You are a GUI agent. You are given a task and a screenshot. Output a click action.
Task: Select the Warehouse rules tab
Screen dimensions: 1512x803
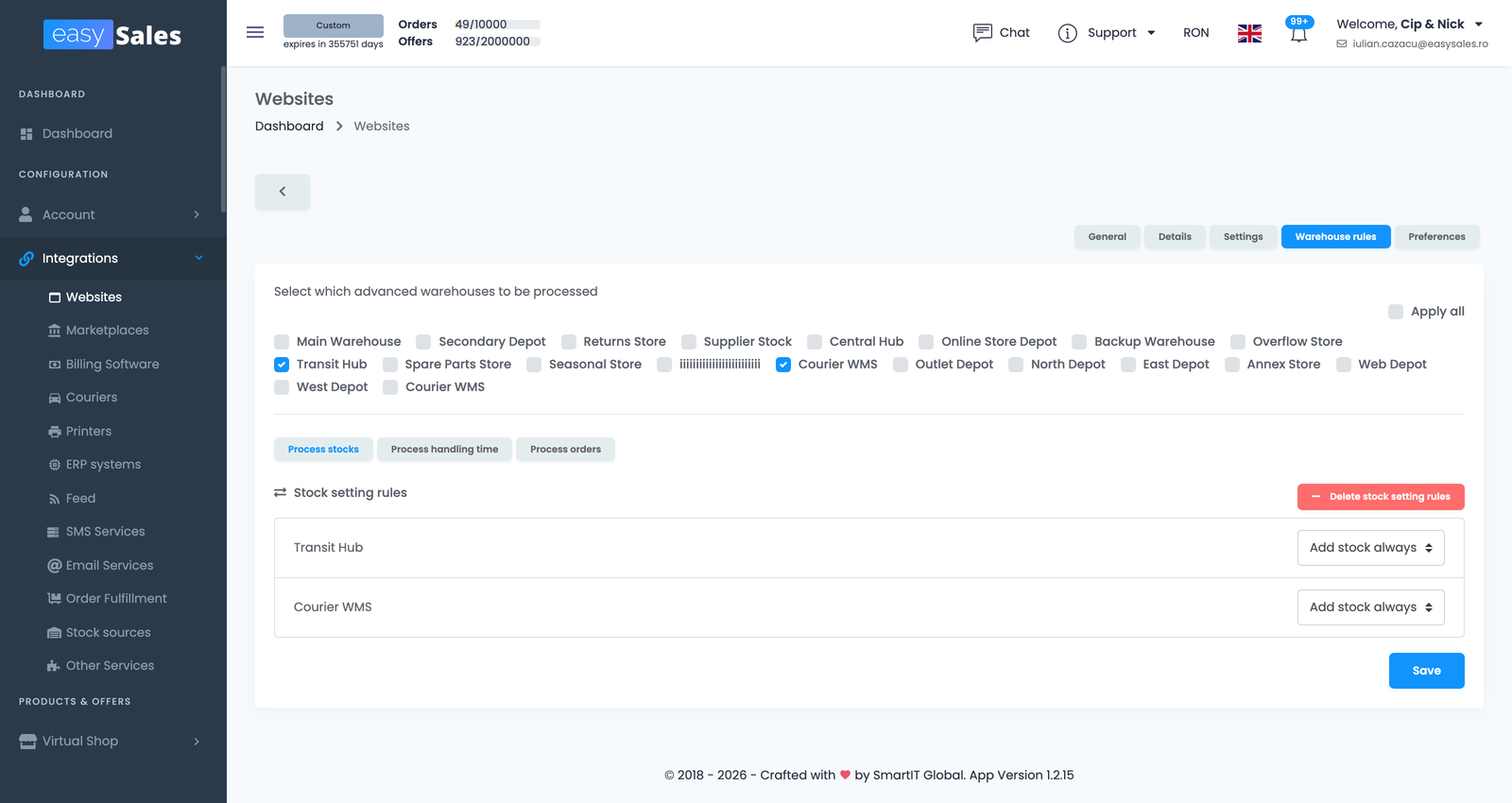[1335, 237]
